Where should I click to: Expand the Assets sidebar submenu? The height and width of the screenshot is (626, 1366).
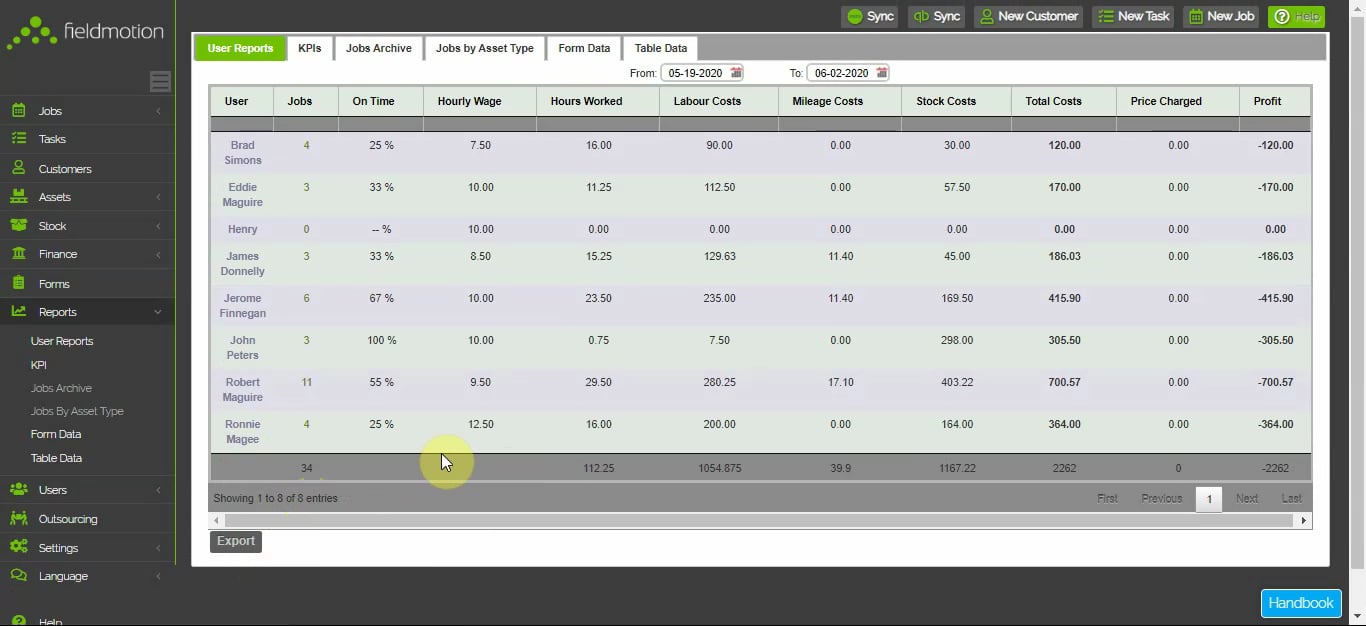click(158, 197)
